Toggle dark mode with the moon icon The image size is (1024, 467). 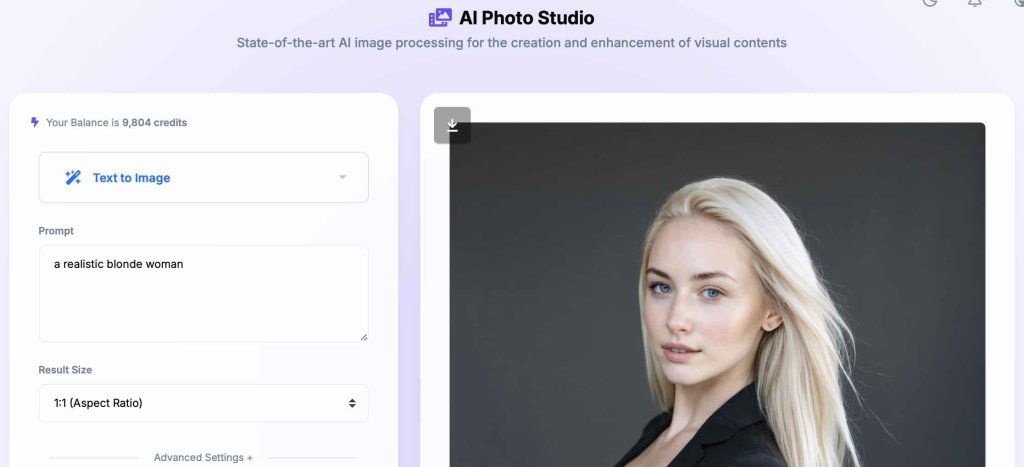pyautogui.click(x=930, y=3)
